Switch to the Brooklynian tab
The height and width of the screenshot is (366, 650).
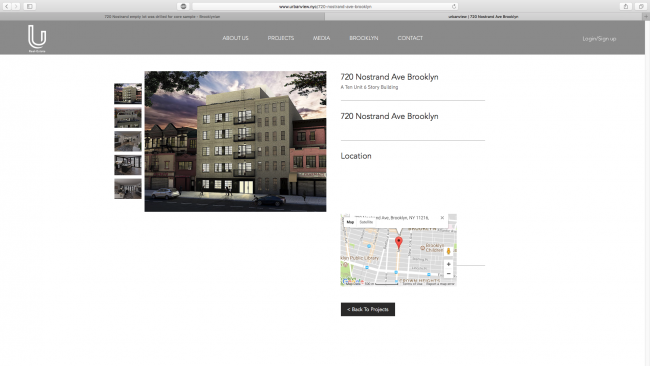click(x=162, y=17)
